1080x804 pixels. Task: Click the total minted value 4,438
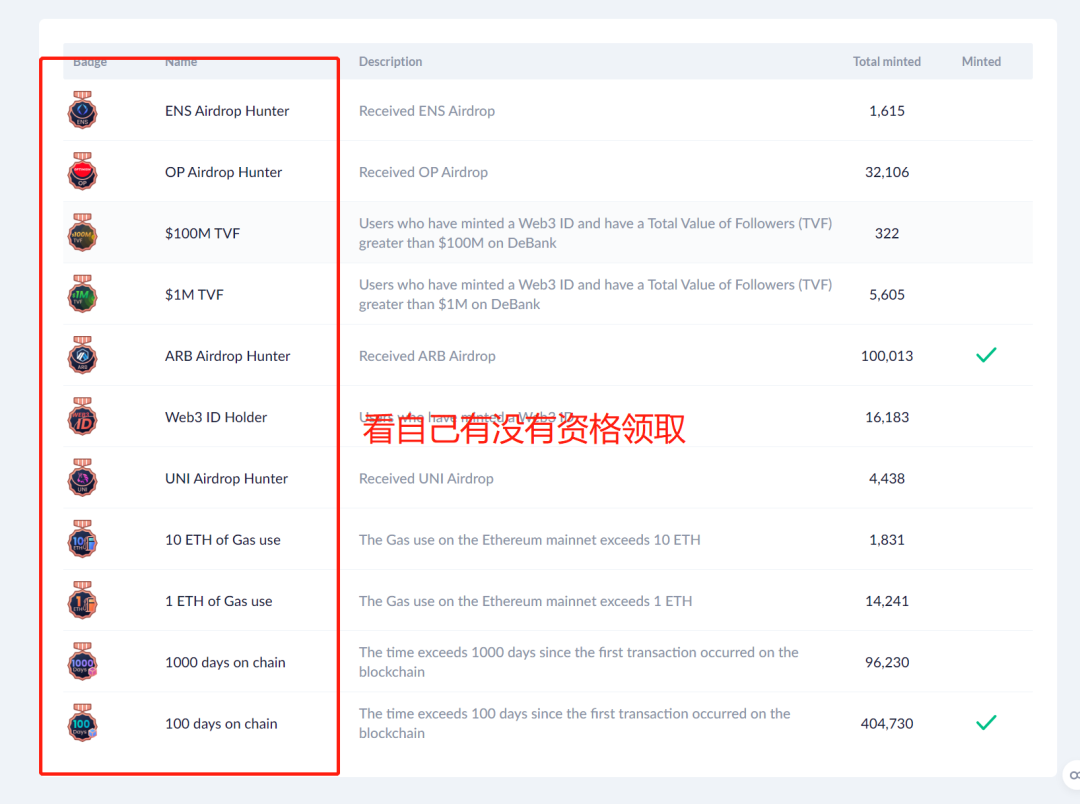pyautogui.click(x=886, y=479)
